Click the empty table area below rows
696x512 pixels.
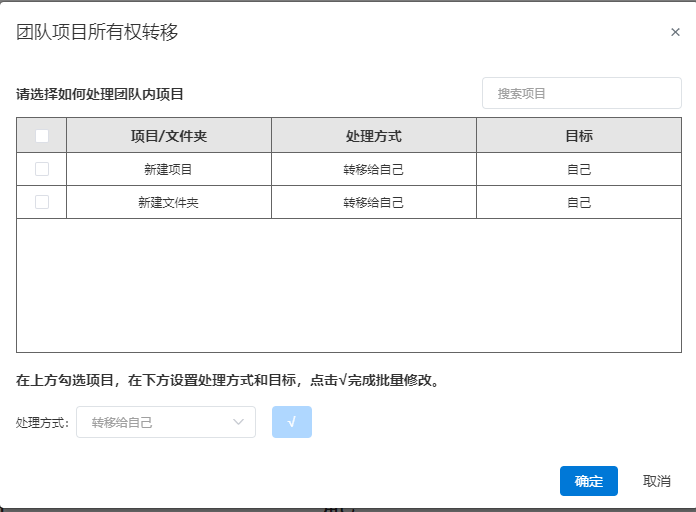tap(349, 285)
